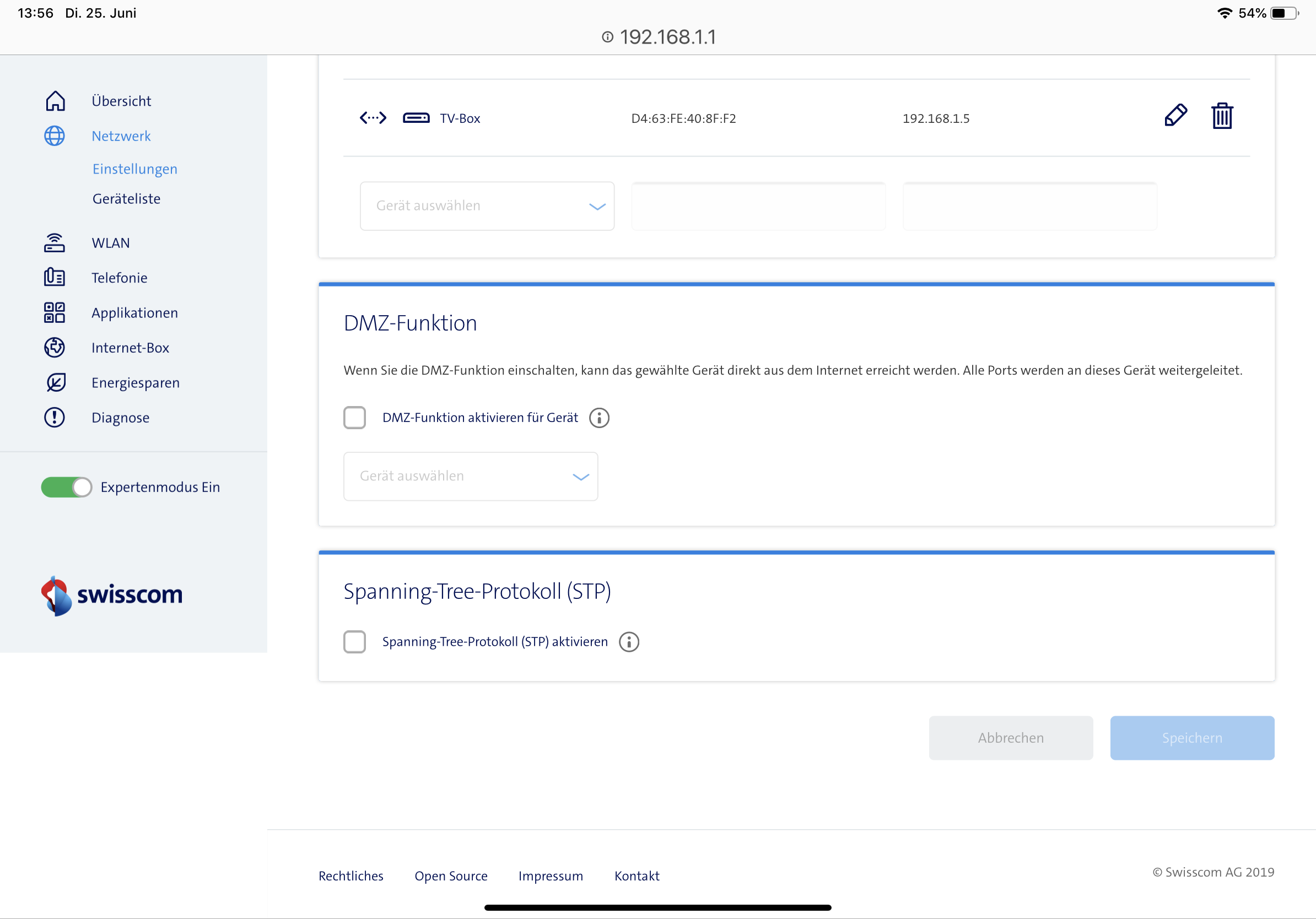Click the Übersicht home icon
The height and width of the screenshot is (919, 1316).
point(55,101)
